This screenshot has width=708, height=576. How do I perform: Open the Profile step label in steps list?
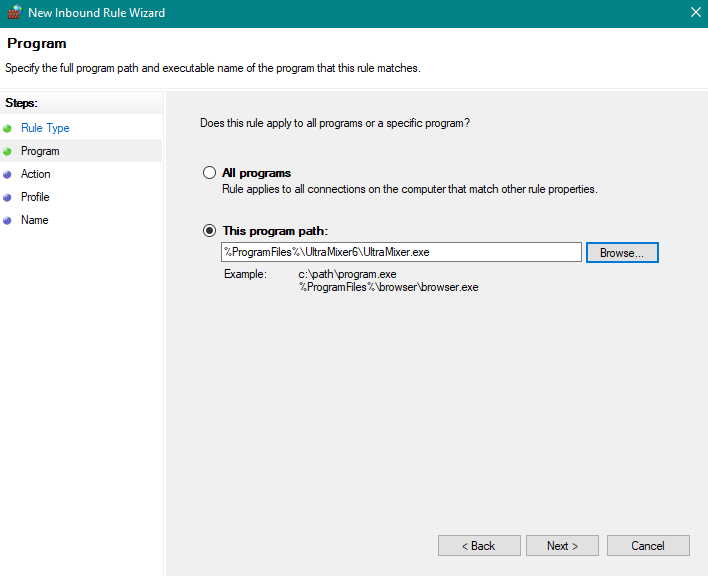click(x=35, y=197)
